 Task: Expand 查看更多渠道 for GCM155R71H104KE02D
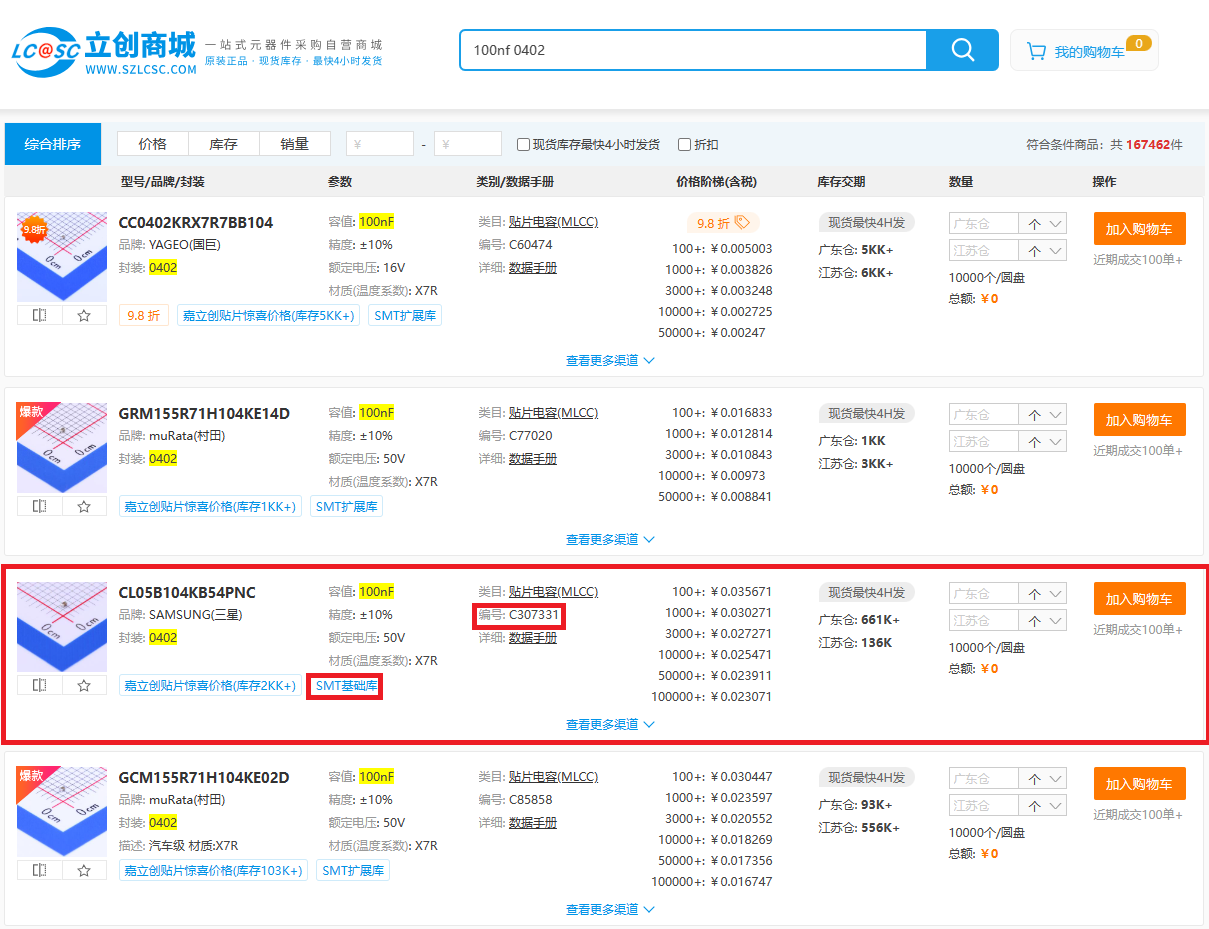coord(611,909)
